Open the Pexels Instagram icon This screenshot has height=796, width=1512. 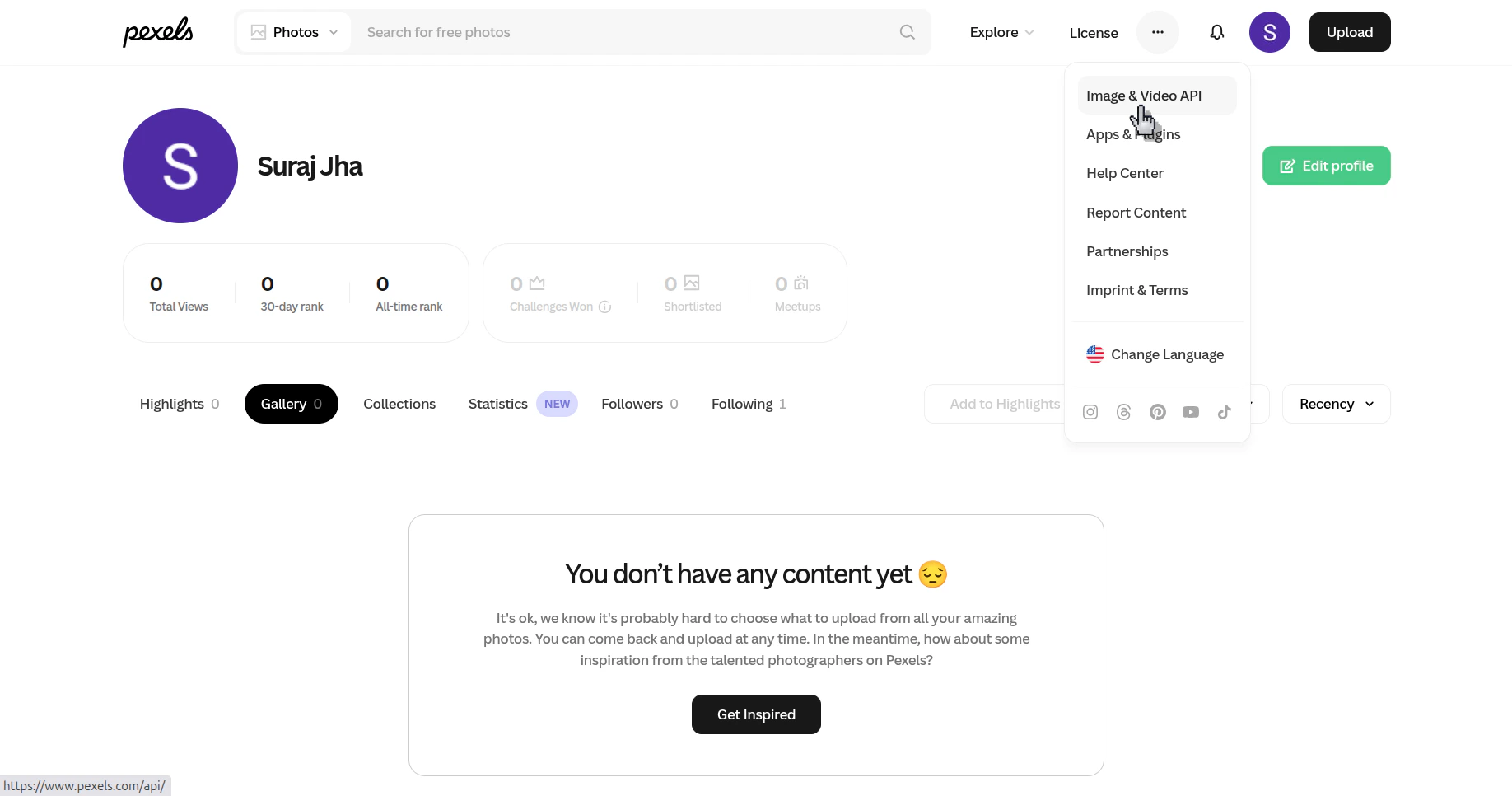pyautogui.click(x=1090, y=412)
